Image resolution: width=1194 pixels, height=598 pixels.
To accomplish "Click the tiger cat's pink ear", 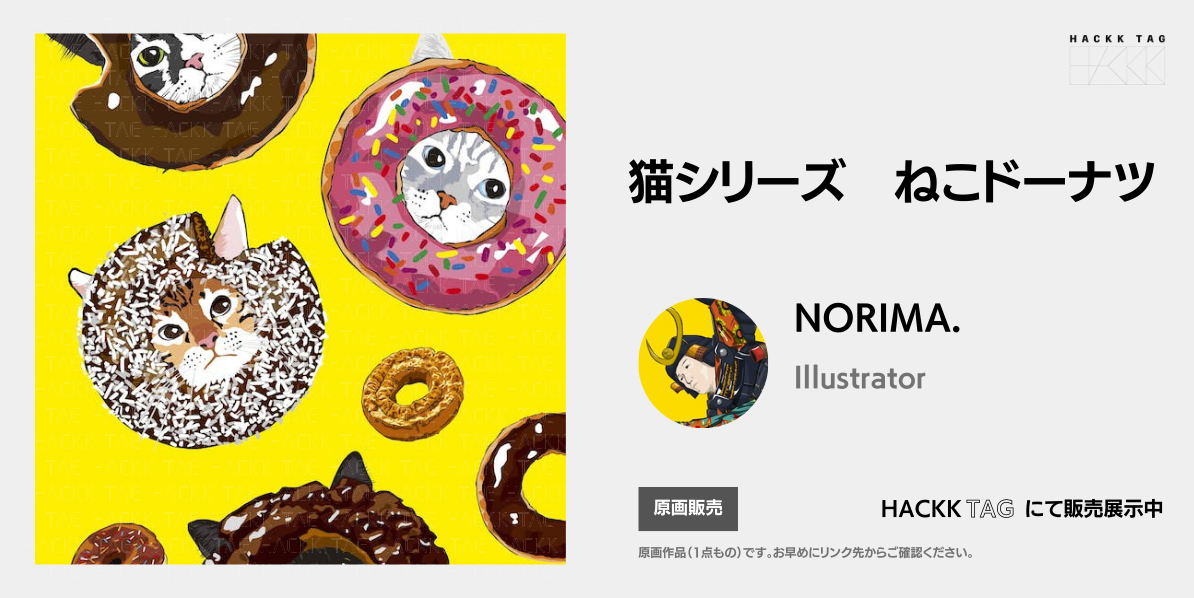I will click(231, 228).
